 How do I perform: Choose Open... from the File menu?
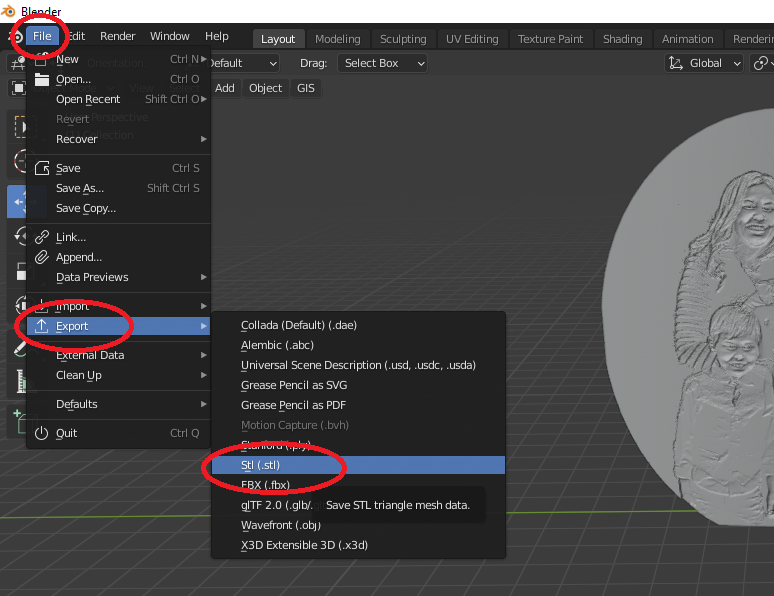pos(118,79)
